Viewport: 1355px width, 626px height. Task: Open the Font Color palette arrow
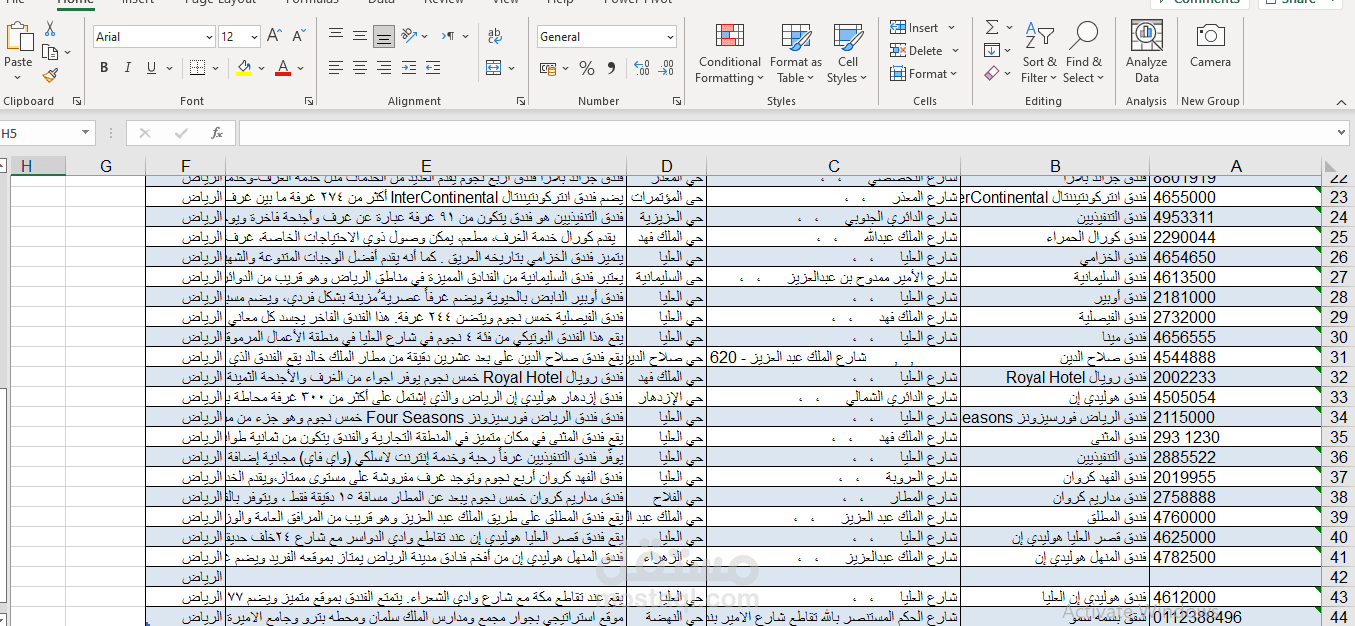tap(299, 68)
